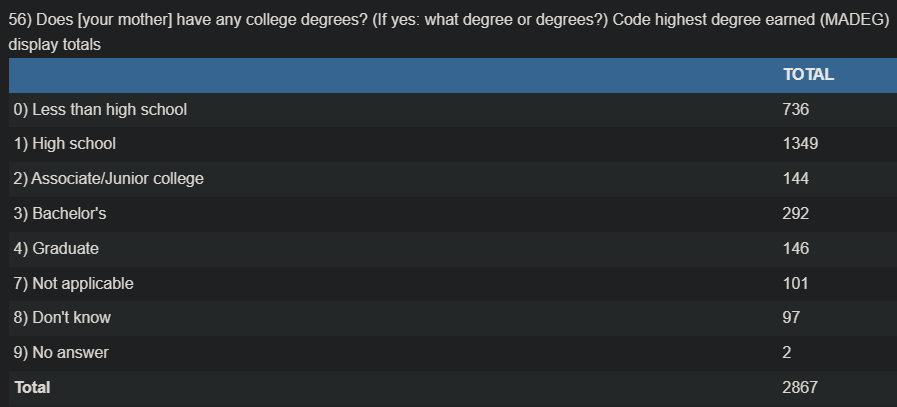The width and height of the screenshot is (897, 407).
Task: Click the value 2 for No answer
Action: pos(788,352)
